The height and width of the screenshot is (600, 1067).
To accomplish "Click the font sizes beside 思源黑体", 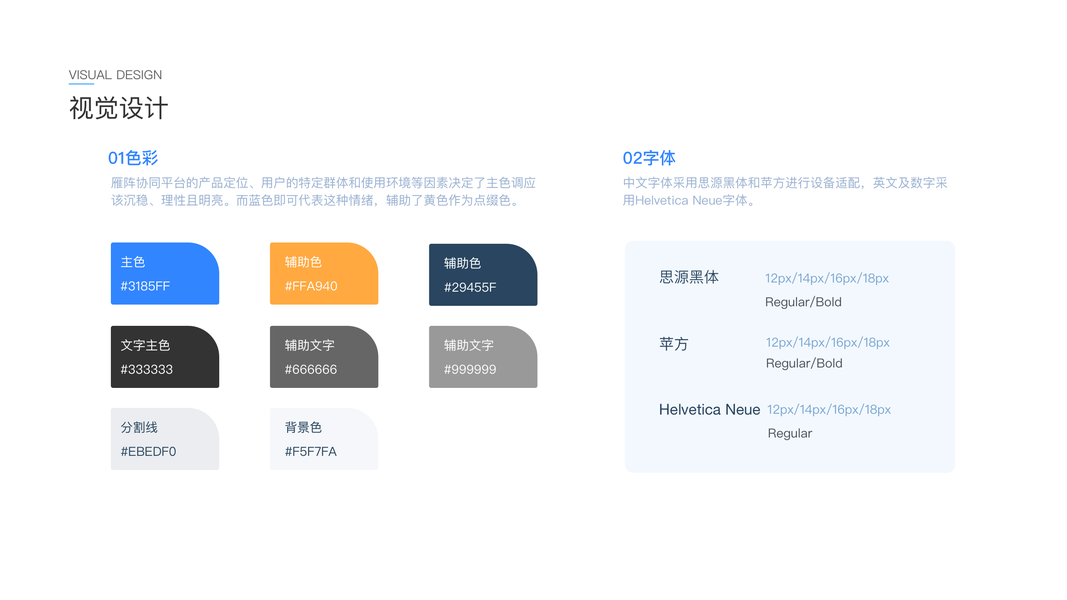I will click(827, 278).
